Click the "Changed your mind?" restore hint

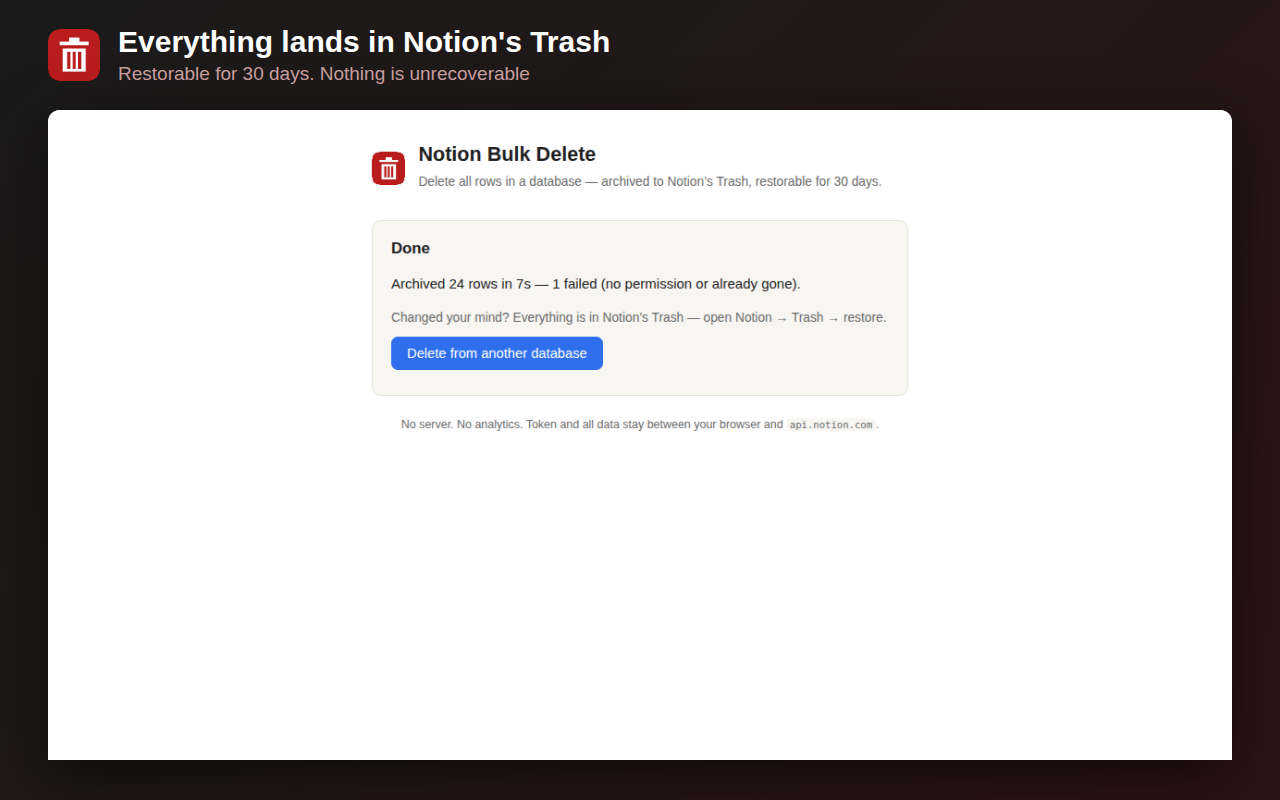coord(639,318)
